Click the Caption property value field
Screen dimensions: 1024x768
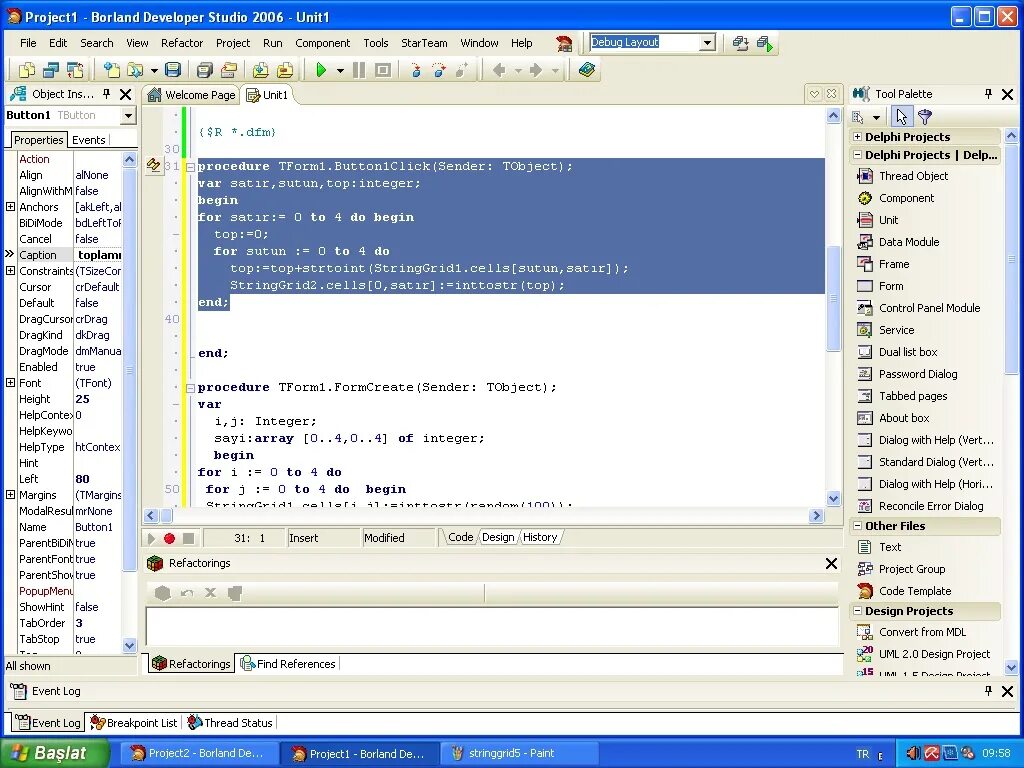click(97, 255)
